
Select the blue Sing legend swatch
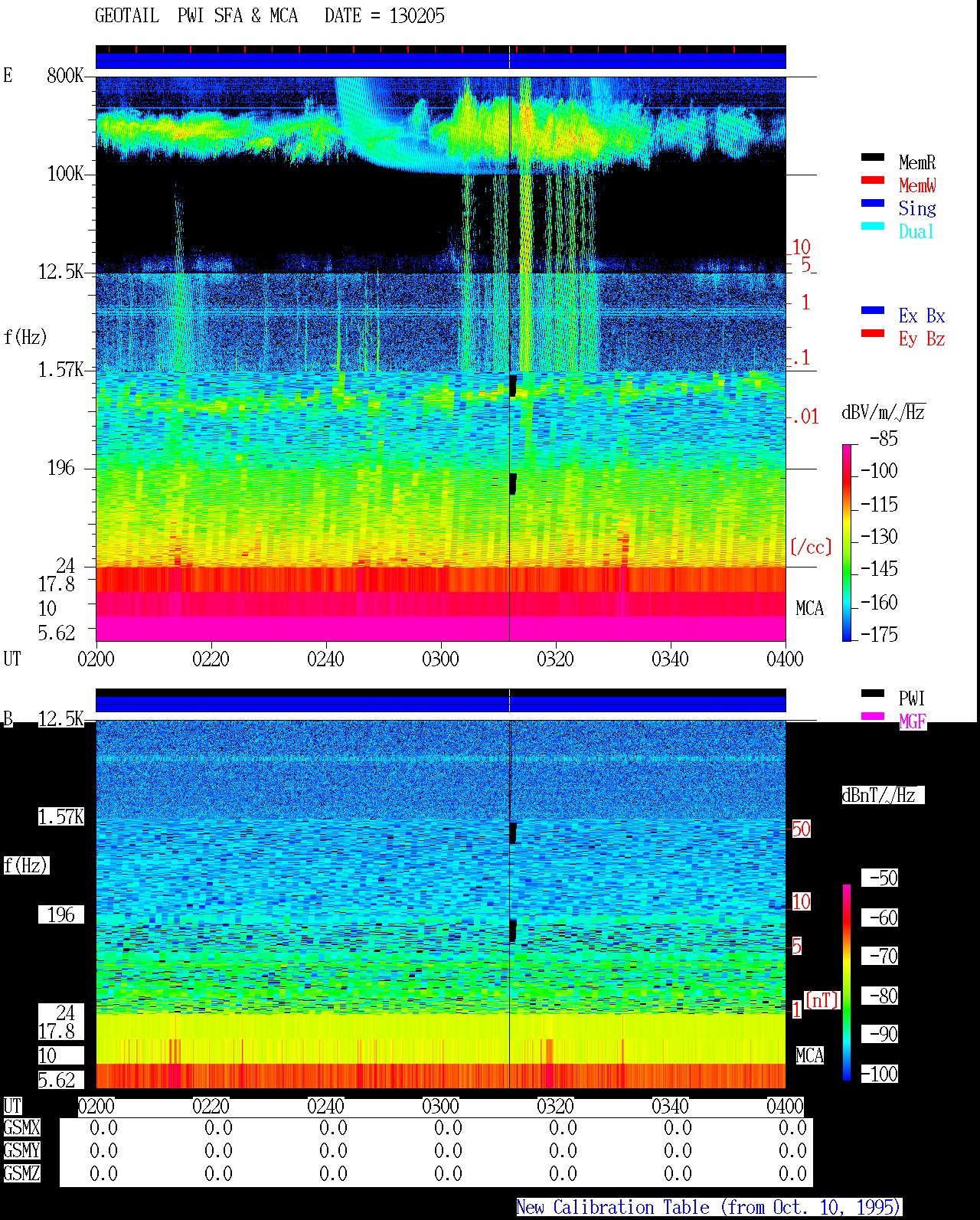873,203
